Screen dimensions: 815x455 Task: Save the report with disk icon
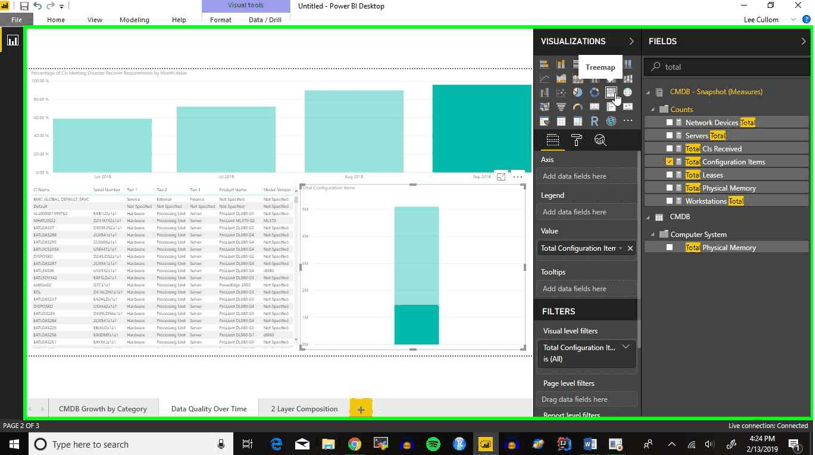pyautogui.click(x=24, y=6)
